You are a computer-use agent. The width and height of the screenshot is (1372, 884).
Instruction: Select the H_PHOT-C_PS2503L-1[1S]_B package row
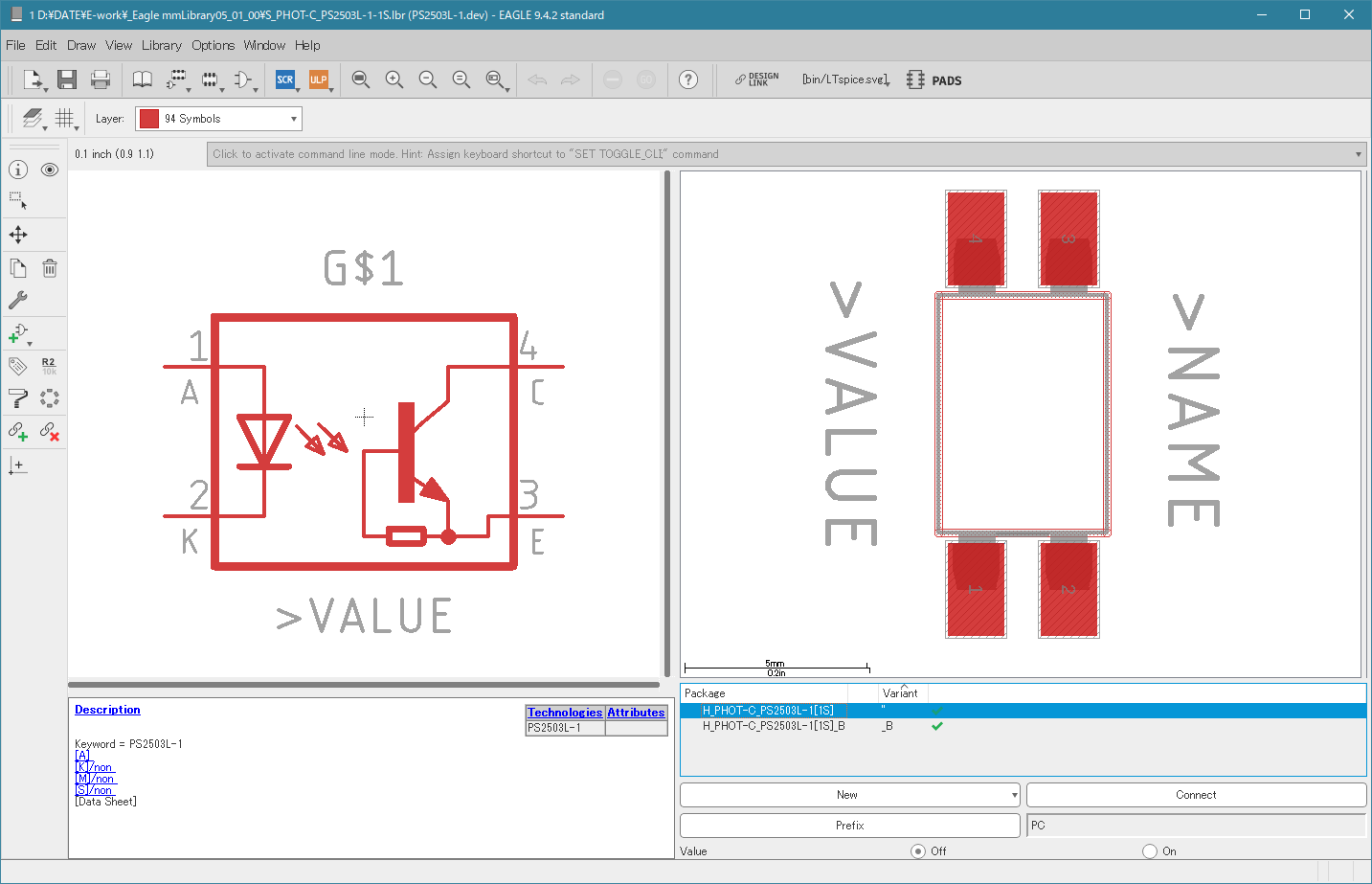point(1023,726)
